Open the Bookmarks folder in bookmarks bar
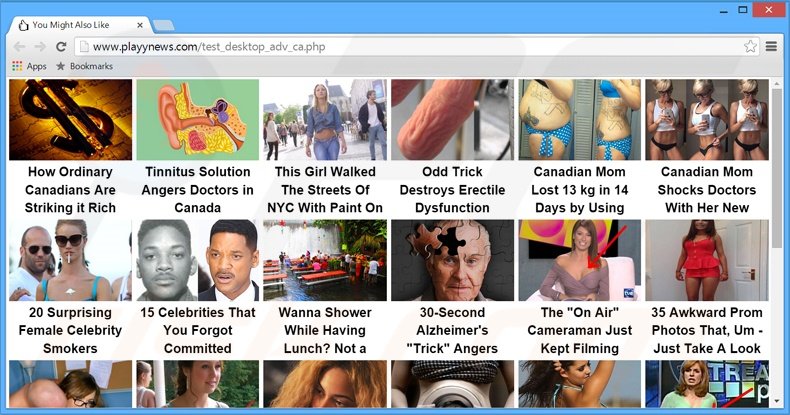Viewport: 790px width, 415px height. (x=84, y=66)
